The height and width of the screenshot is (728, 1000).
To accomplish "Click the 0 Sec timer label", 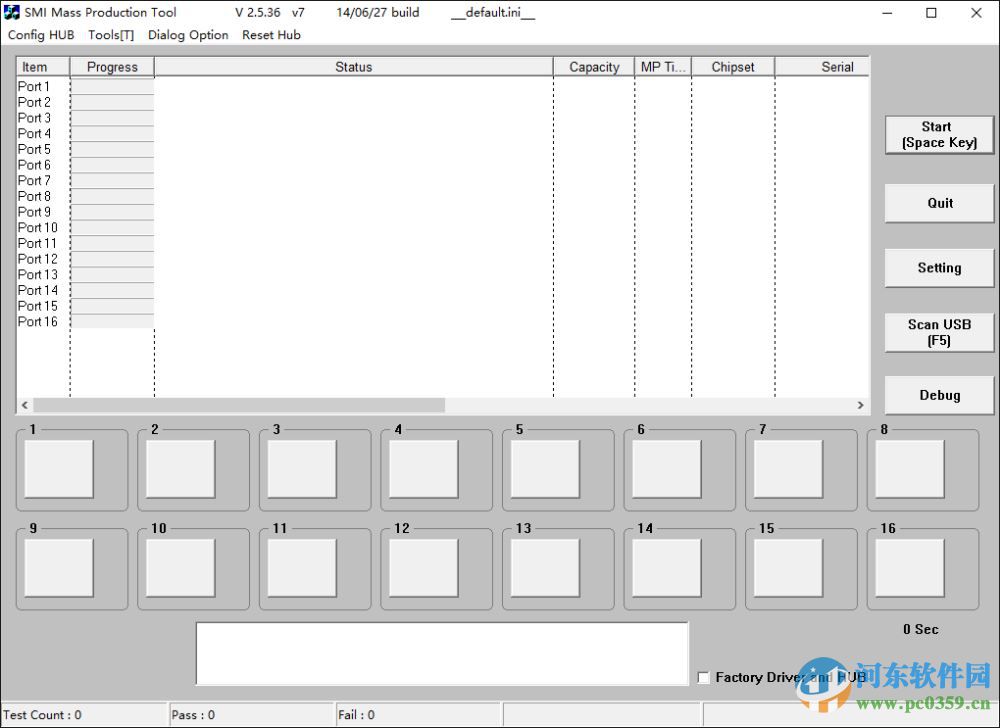I will point(920,629).
